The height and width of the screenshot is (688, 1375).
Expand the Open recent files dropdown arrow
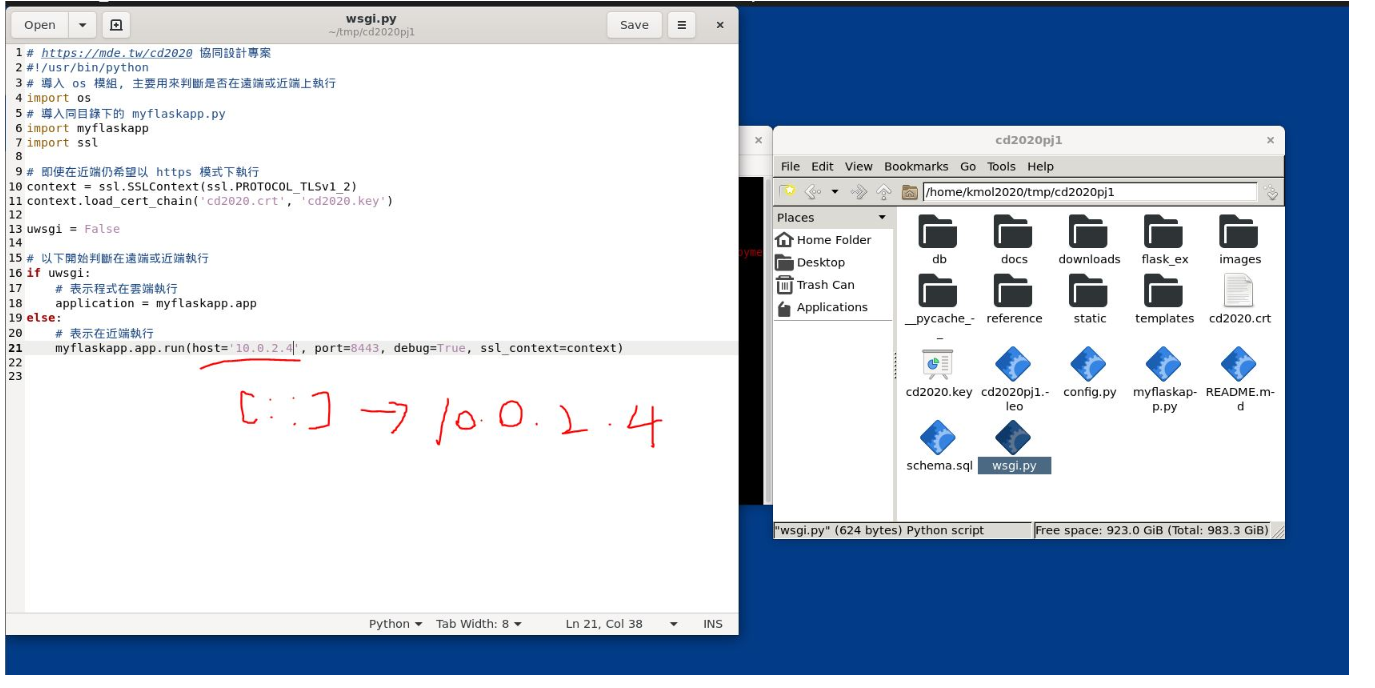click(82, 25)
